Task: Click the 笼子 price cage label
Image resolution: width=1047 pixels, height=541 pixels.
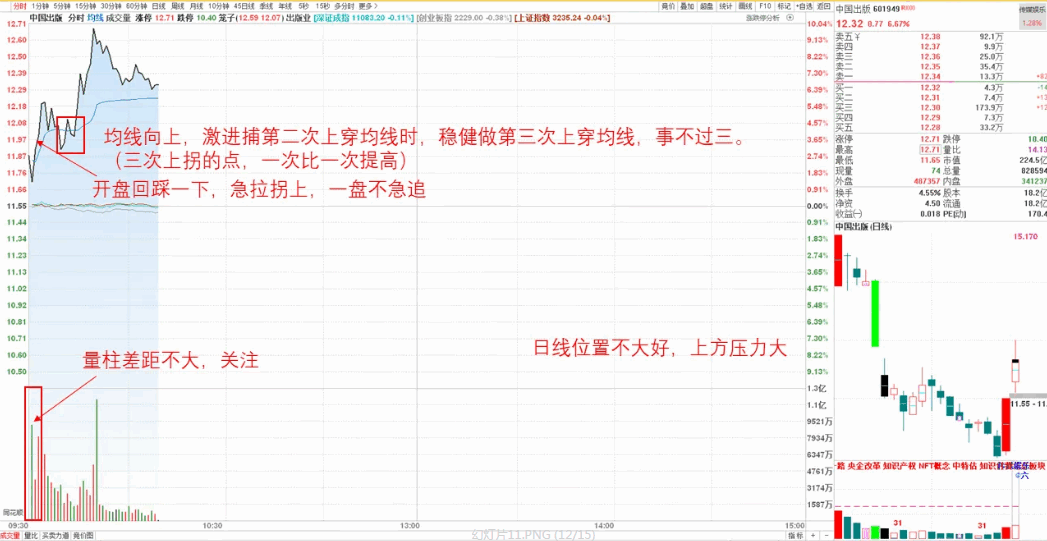Action: pos(228,18)
